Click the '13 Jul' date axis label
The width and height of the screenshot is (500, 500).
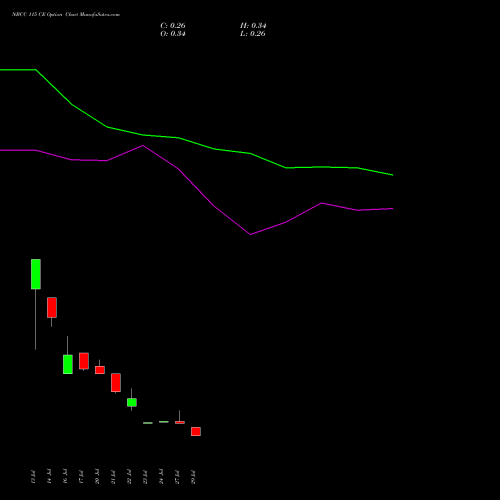click(33, 477)
